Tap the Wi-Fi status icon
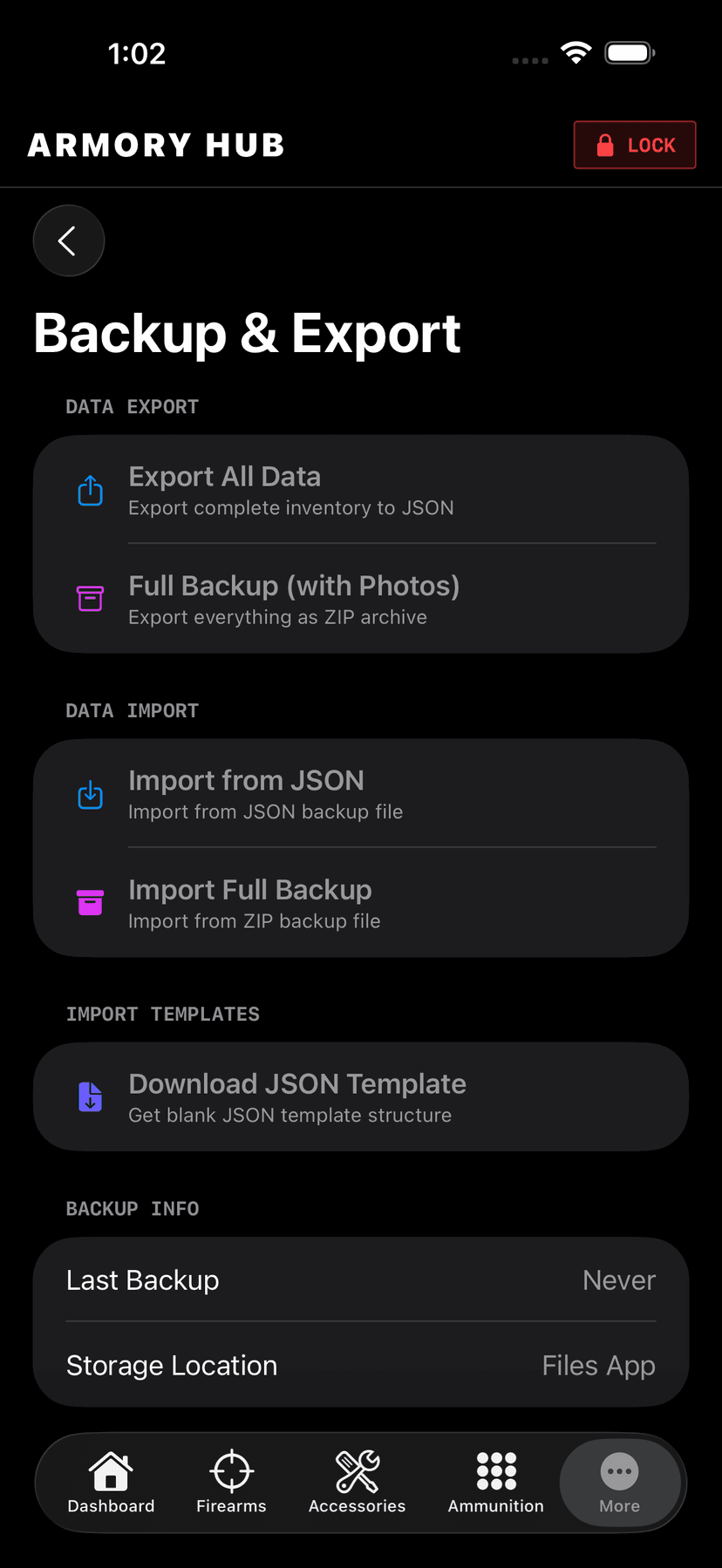This screenshot has width=722, height=1568. [x=576, y=53]
